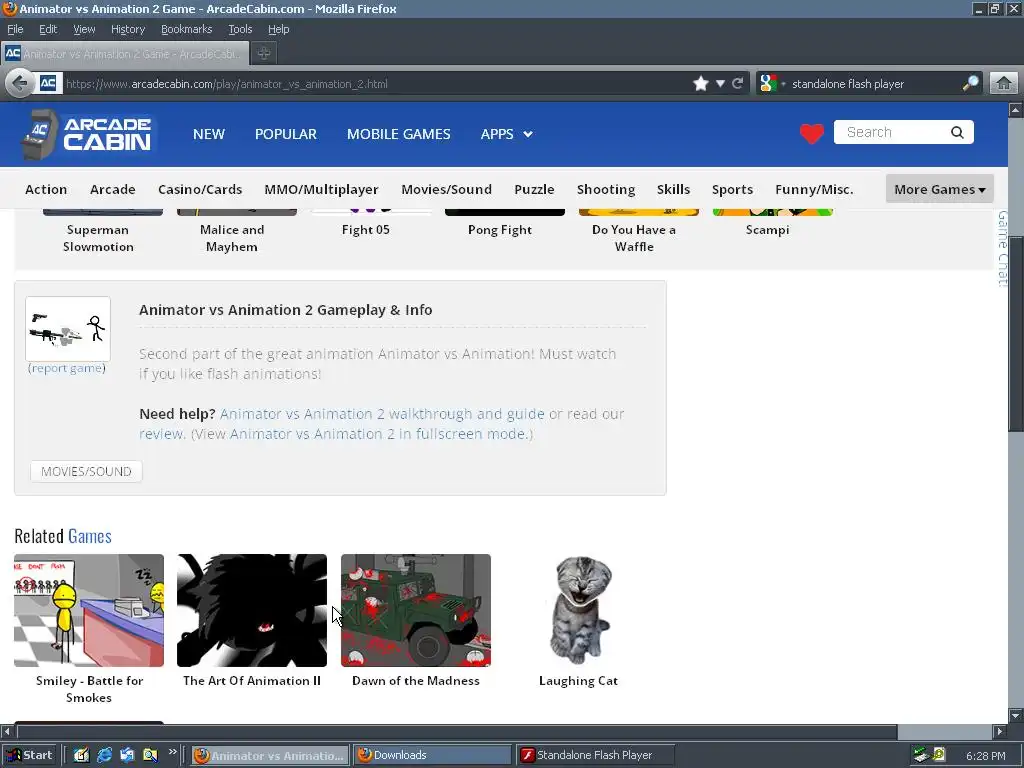Viewport: 1024px width, 768px height.
Task: Click the MOVIES/SOUND tag button
Action: [x=86, y=472]
